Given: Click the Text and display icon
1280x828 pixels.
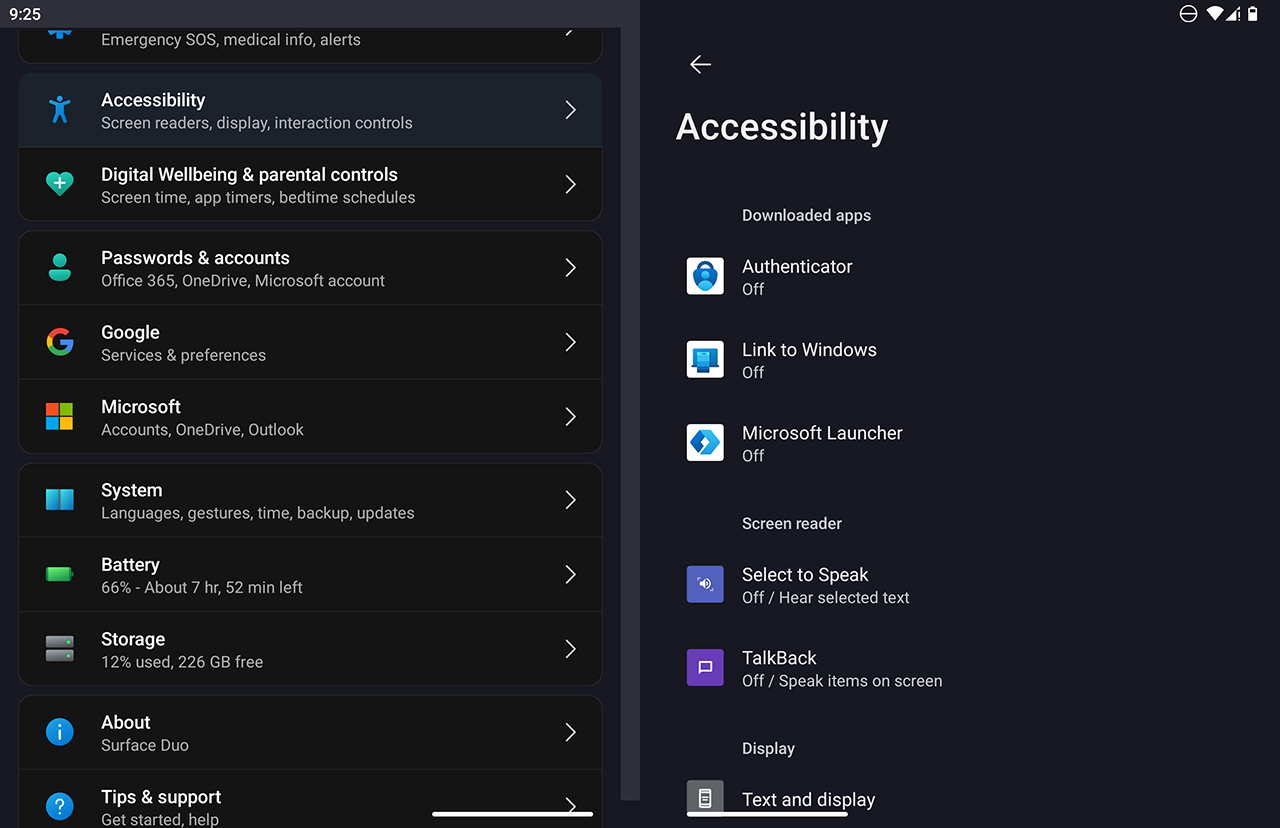Looking at the screenshot, I should click(x=705, y=797).
